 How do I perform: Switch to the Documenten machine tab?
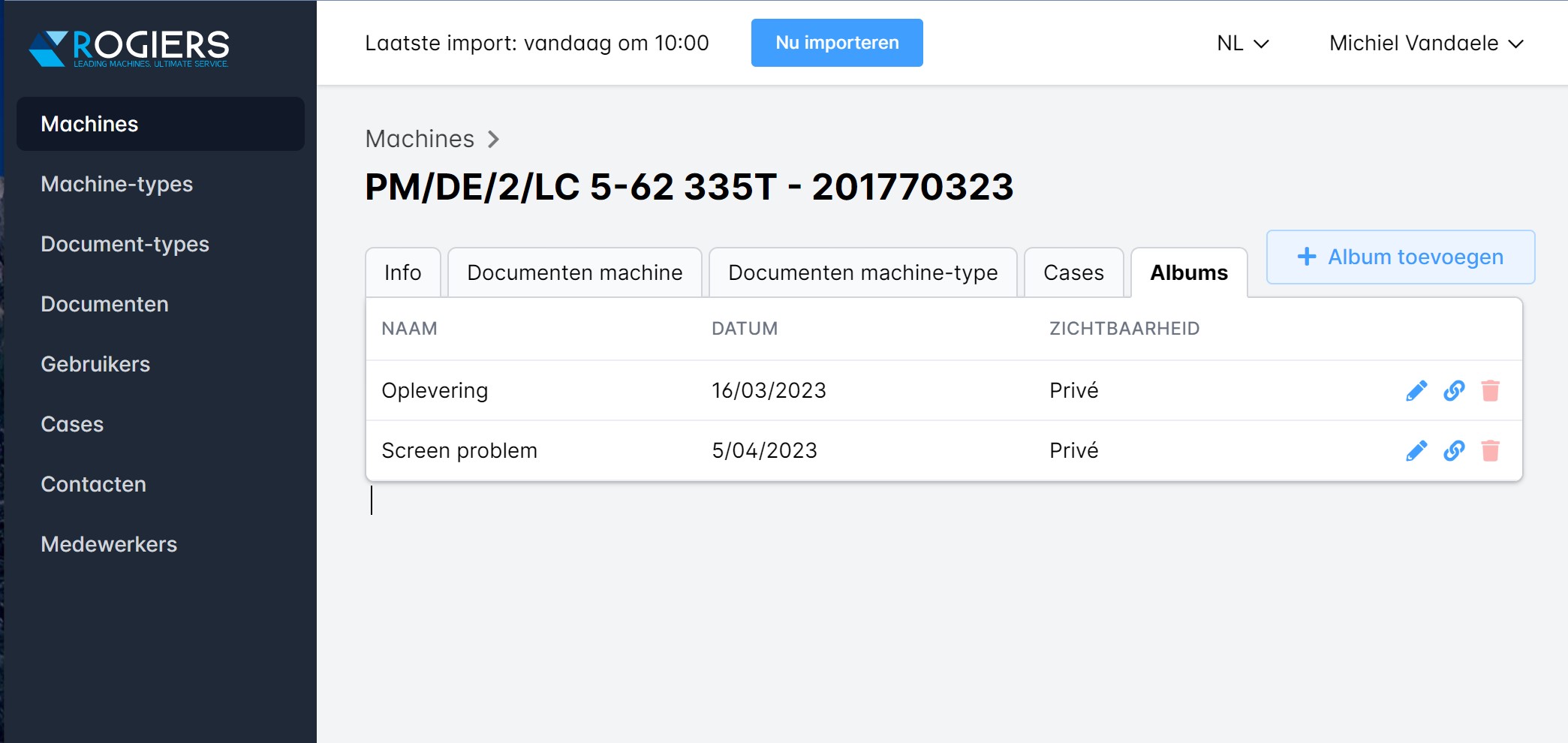click(573, 272)
